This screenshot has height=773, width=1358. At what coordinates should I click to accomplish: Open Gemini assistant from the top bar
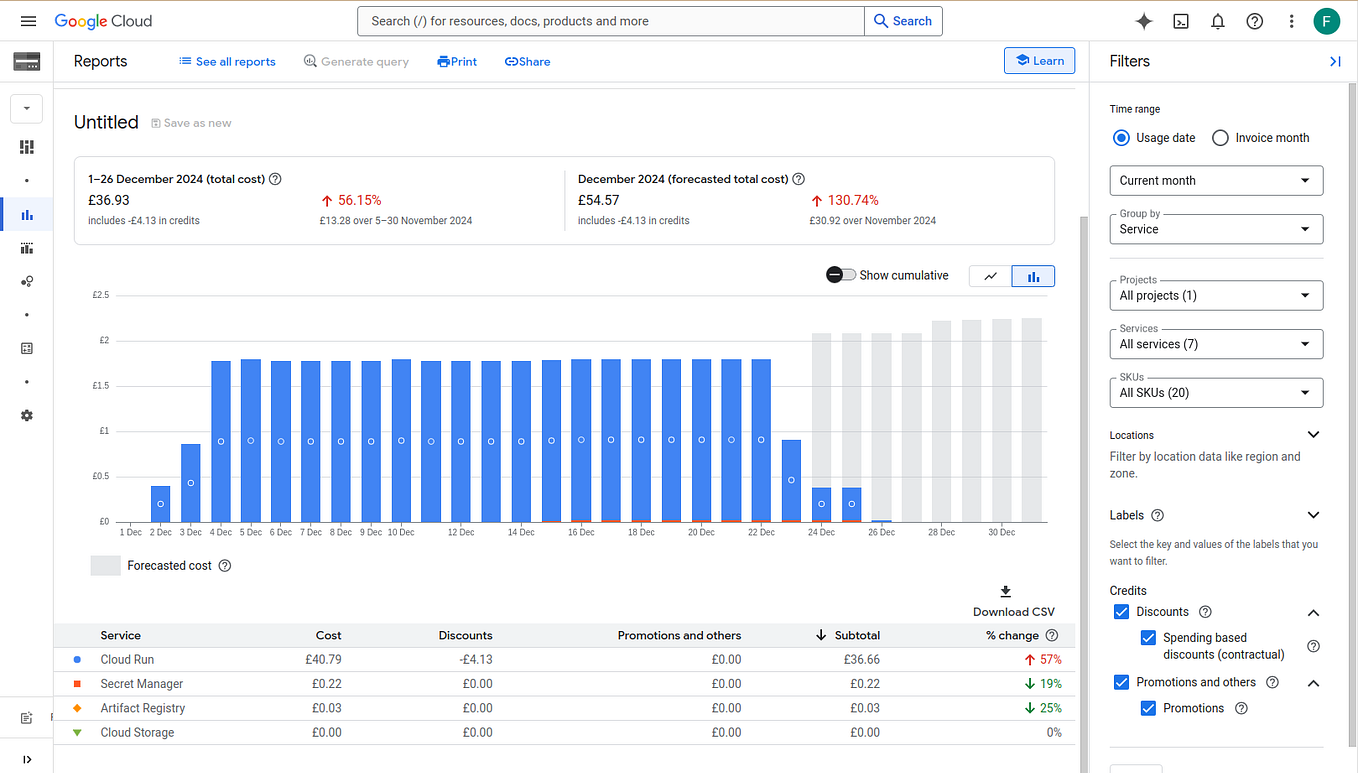click(1144, 20)
